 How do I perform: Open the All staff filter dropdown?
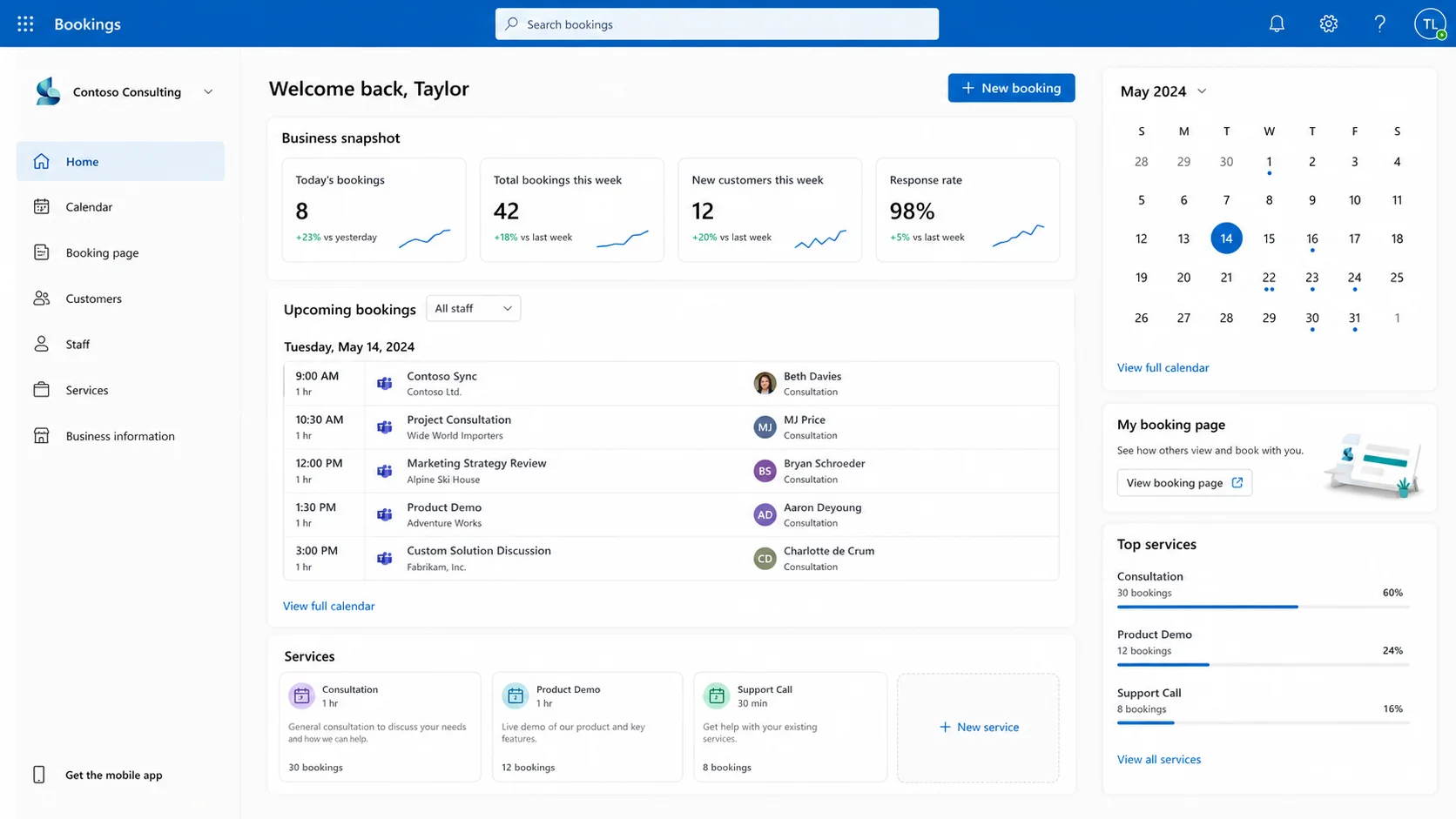click(x=473, y=308)
